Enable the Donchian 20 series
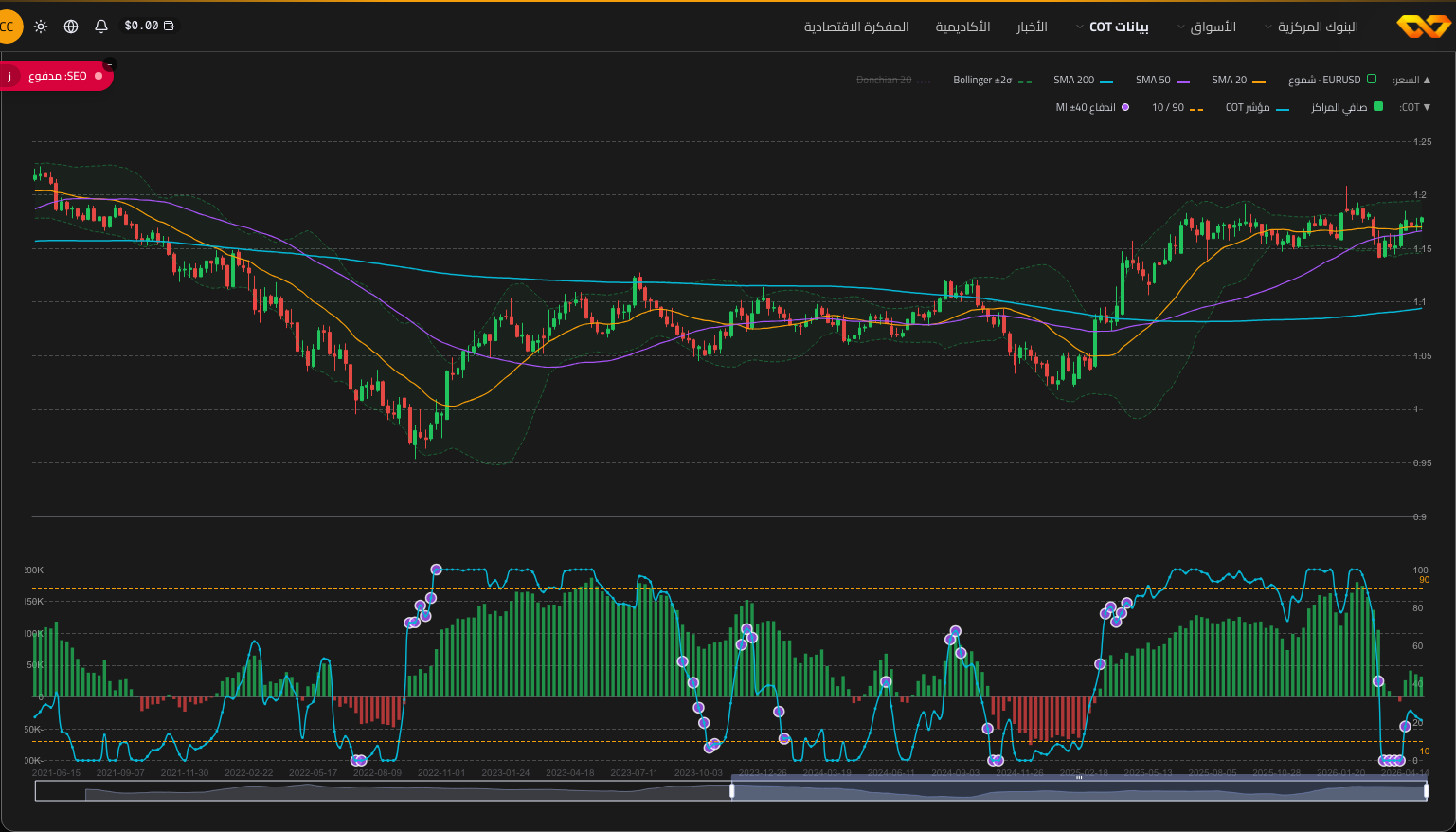This screenshot has width=1456, height=832. 893,80
